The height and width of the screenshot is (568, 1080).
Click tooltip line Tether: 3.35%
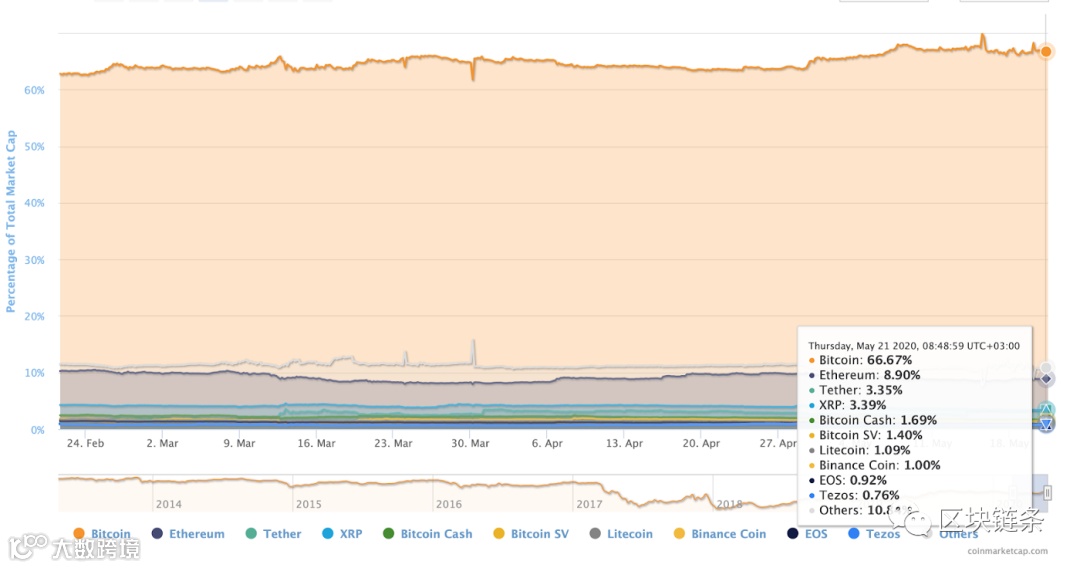tap(856, 390)
